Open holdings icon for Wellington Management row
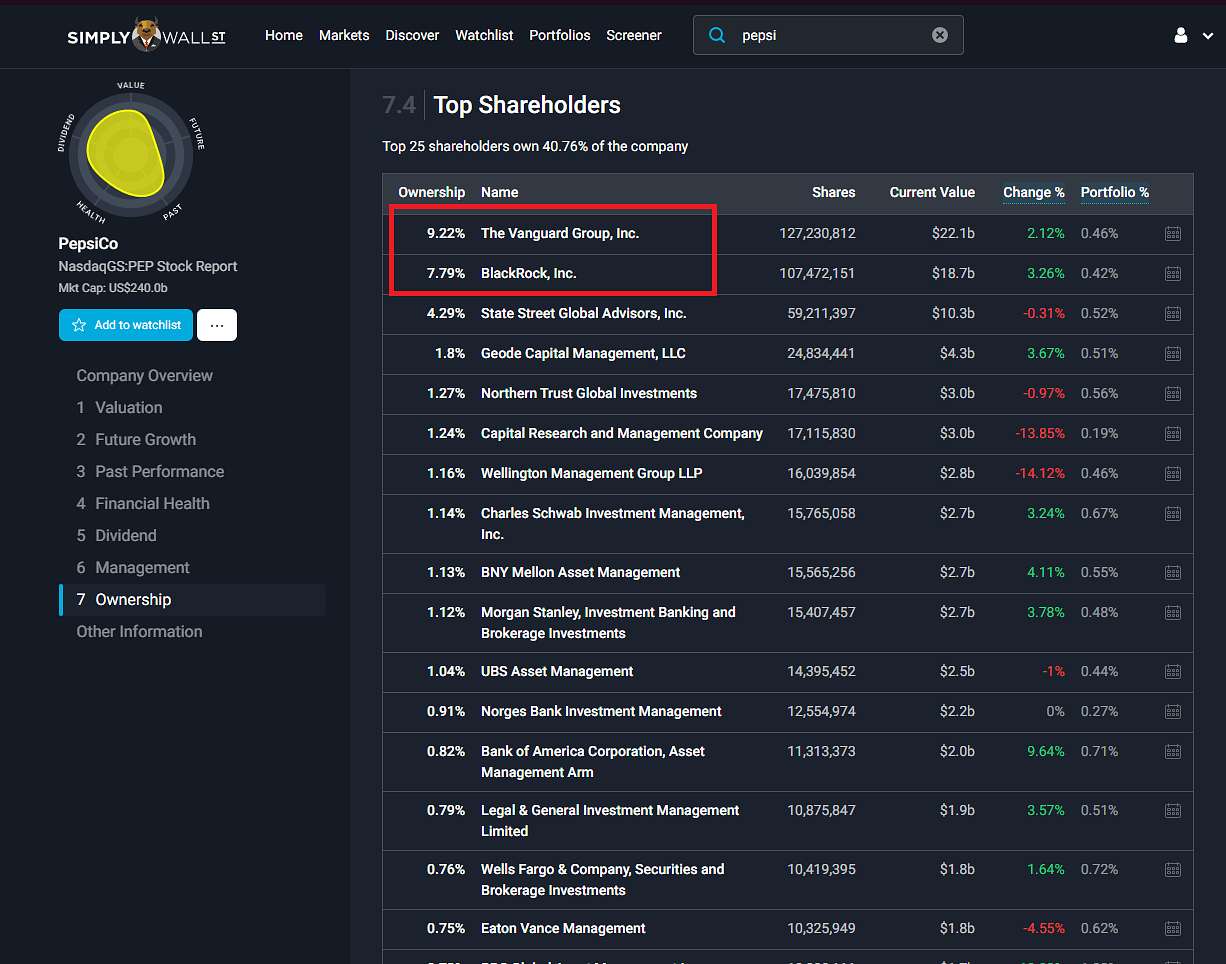Screen dimensions: 1226x964 pyautogui.click(x=1173, y=473)
